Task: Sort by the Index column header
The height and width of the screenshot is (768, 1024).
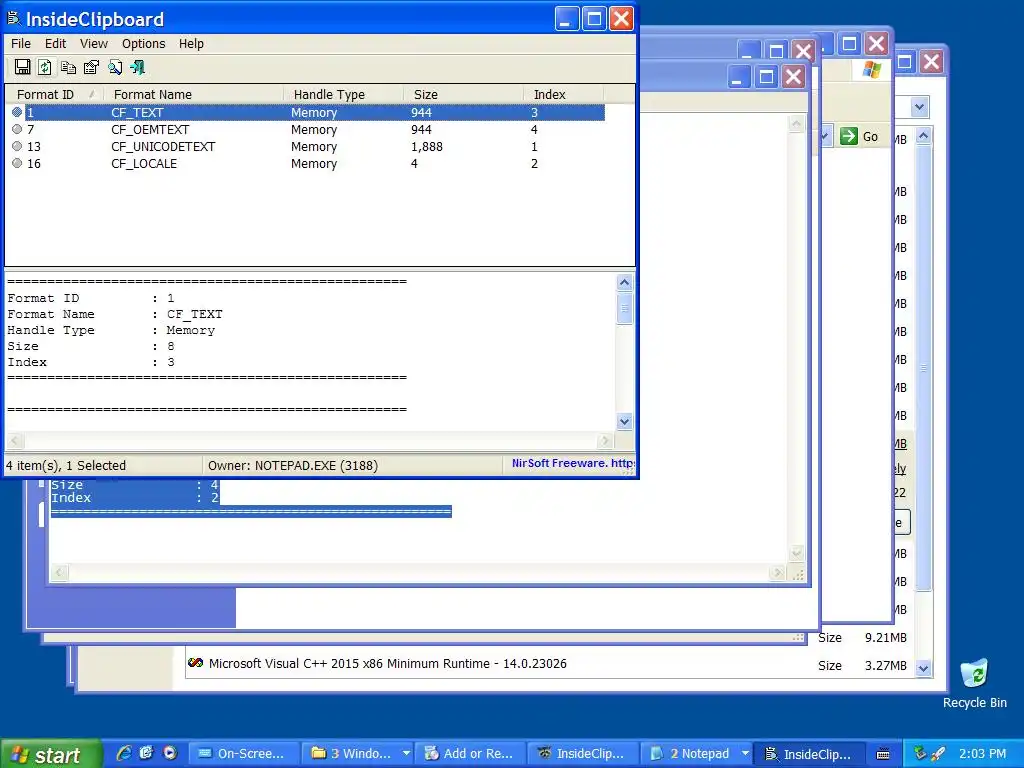Action: pyautogui.click(x=563, y=95)
